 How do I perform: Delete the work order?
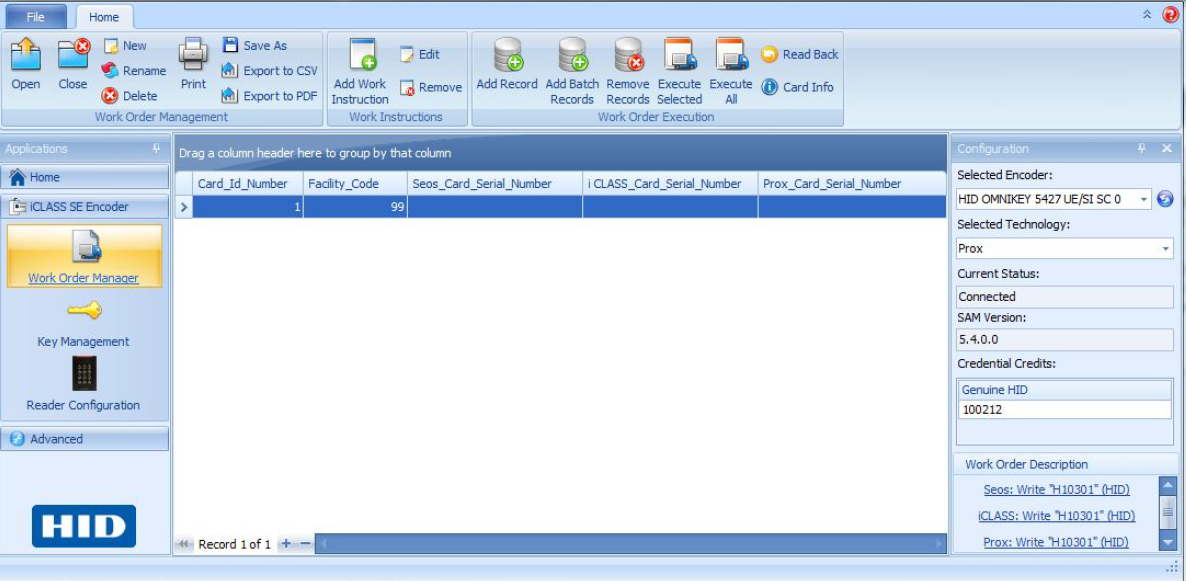pyautogui.click(x=130, y=96)
